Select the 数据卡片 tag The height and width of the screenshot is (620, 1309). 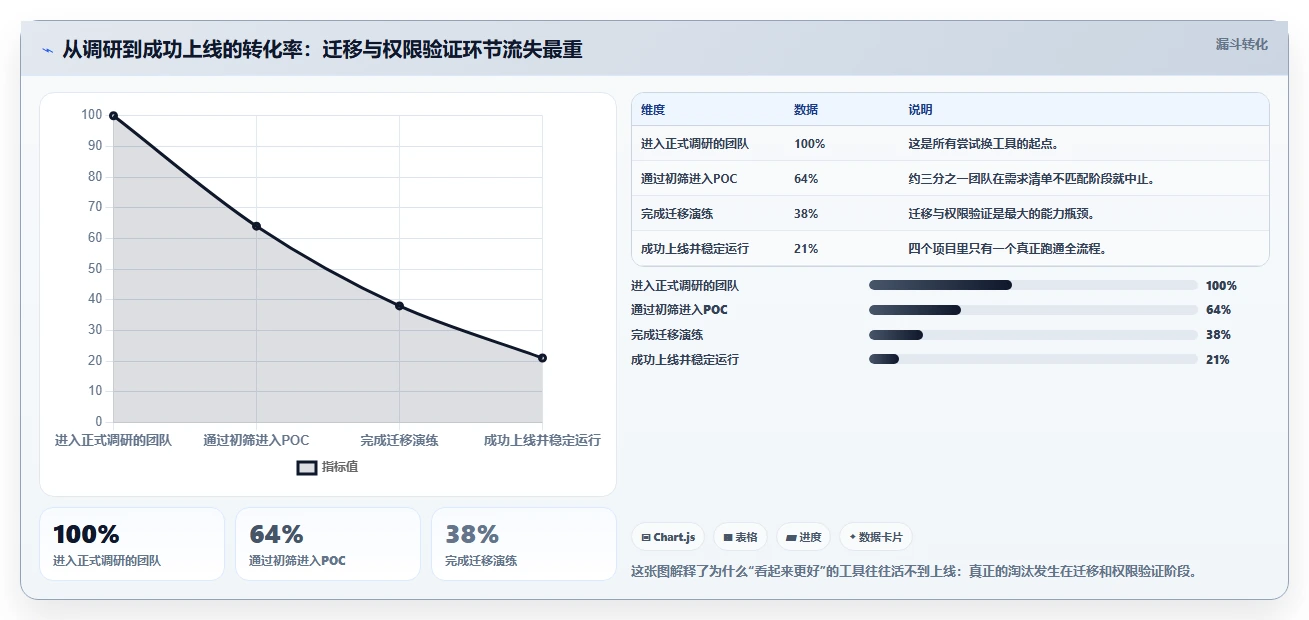(x=876, y=537)
